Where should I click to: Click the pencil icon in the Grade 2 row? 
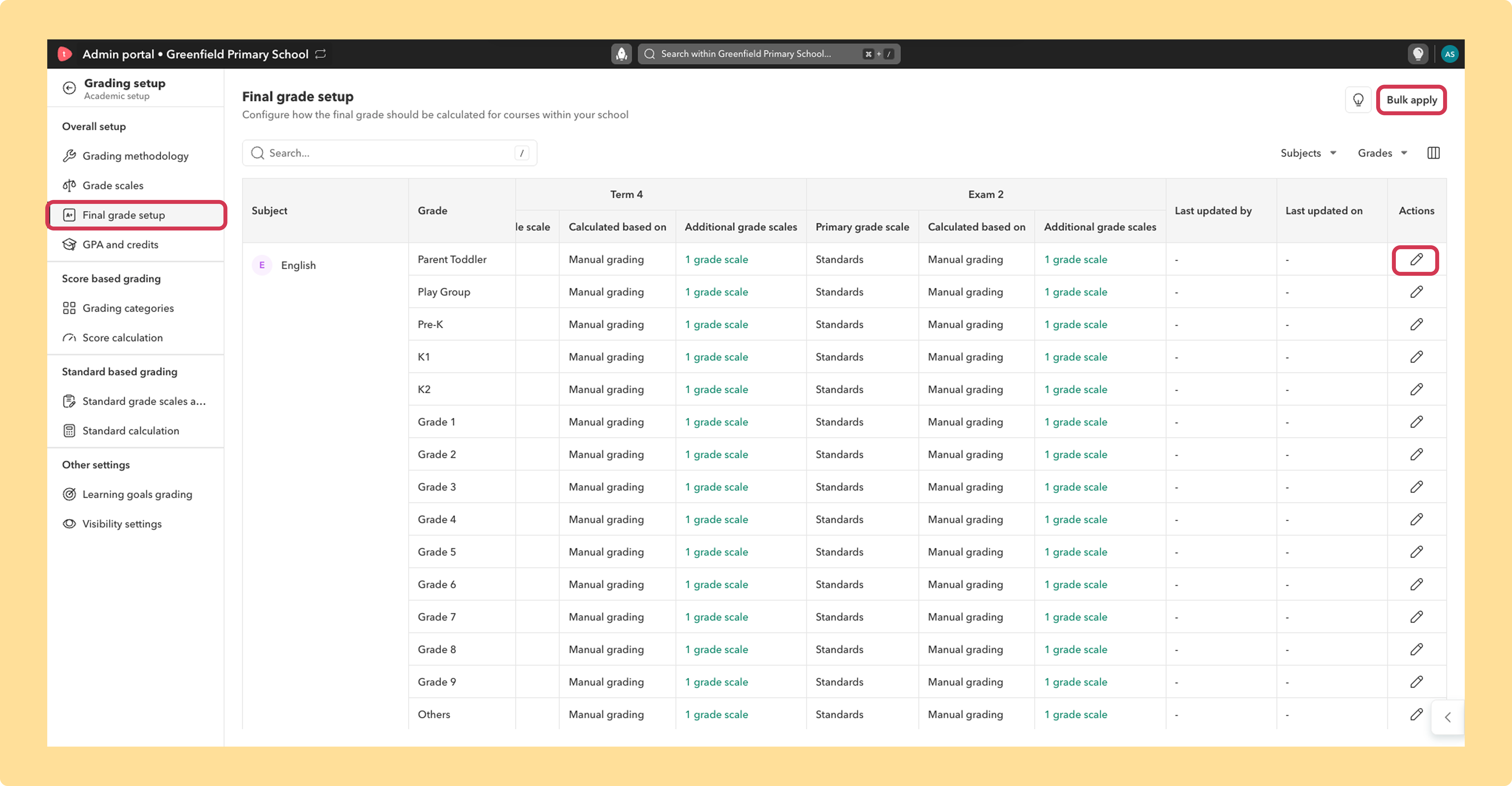1416,455
